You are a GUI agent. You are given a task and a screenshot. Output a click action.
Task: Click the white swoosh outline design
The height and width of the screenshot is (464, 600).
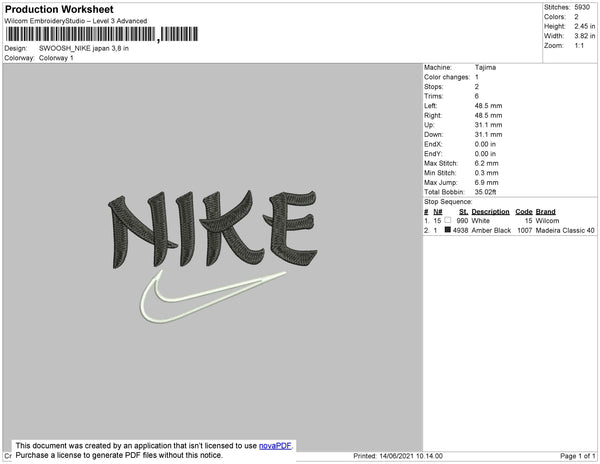tap(213, 296)
